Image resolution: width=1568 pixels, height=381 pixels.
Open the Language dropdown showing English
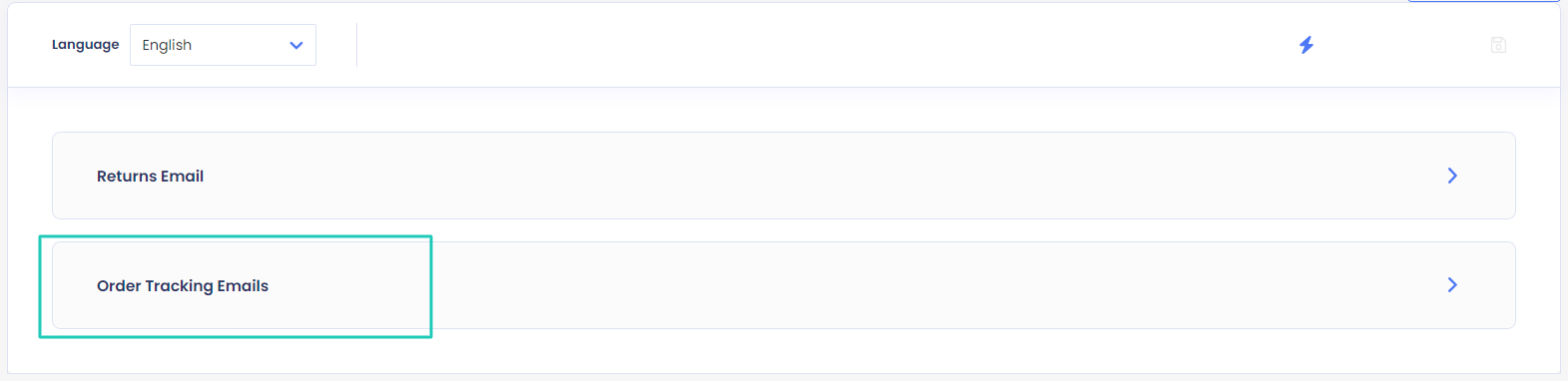223,45
